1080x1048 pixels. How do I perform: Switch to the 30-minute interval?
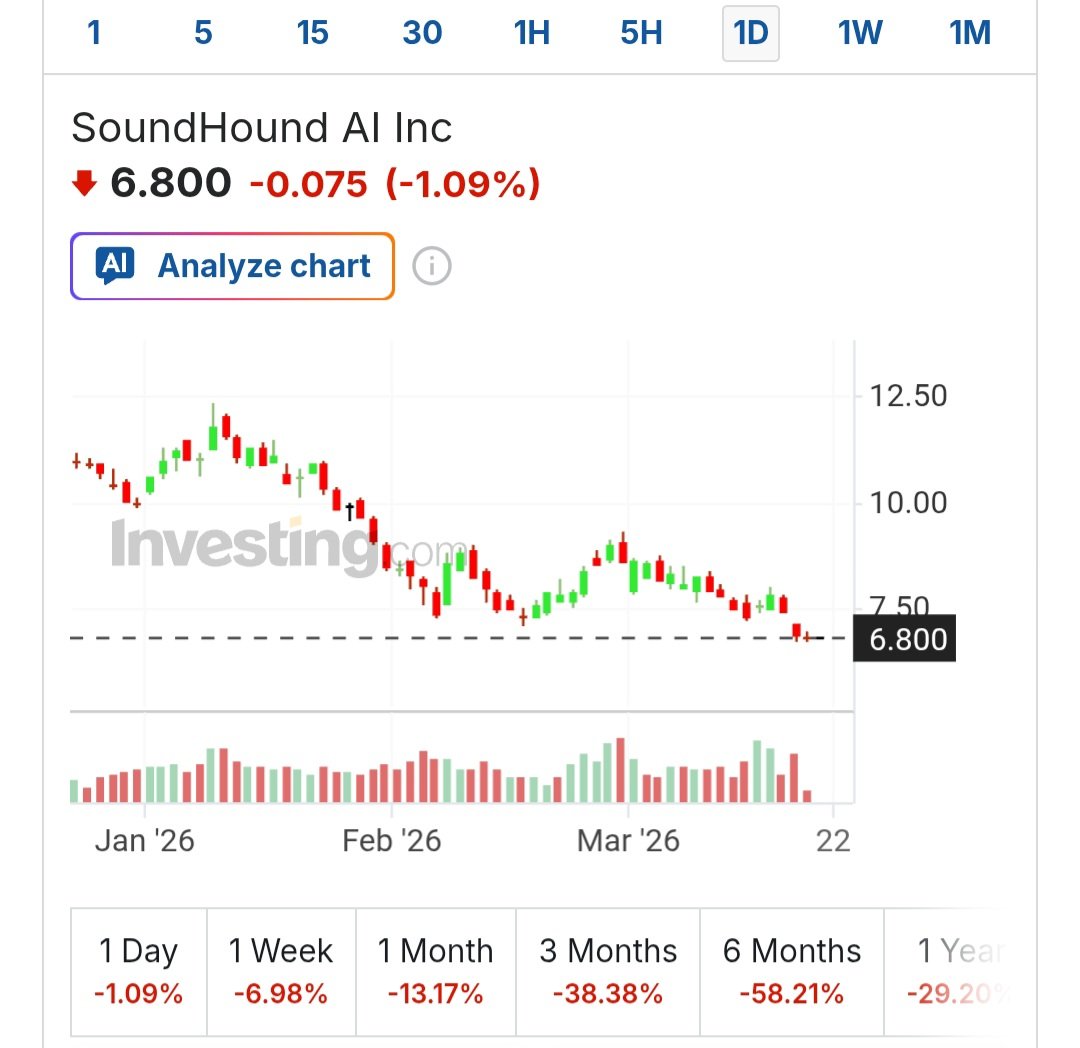click(x=422, y=33)
